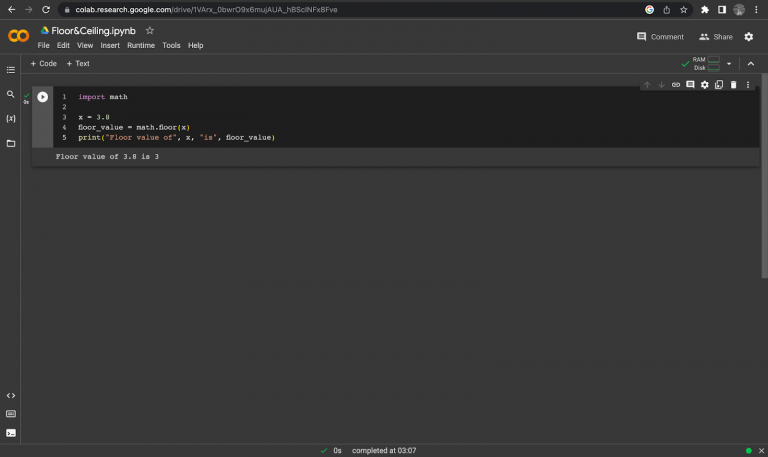Open cell editor settings gear
The height and width of the screenshot is (457, 768).
[x=704, y=85]
